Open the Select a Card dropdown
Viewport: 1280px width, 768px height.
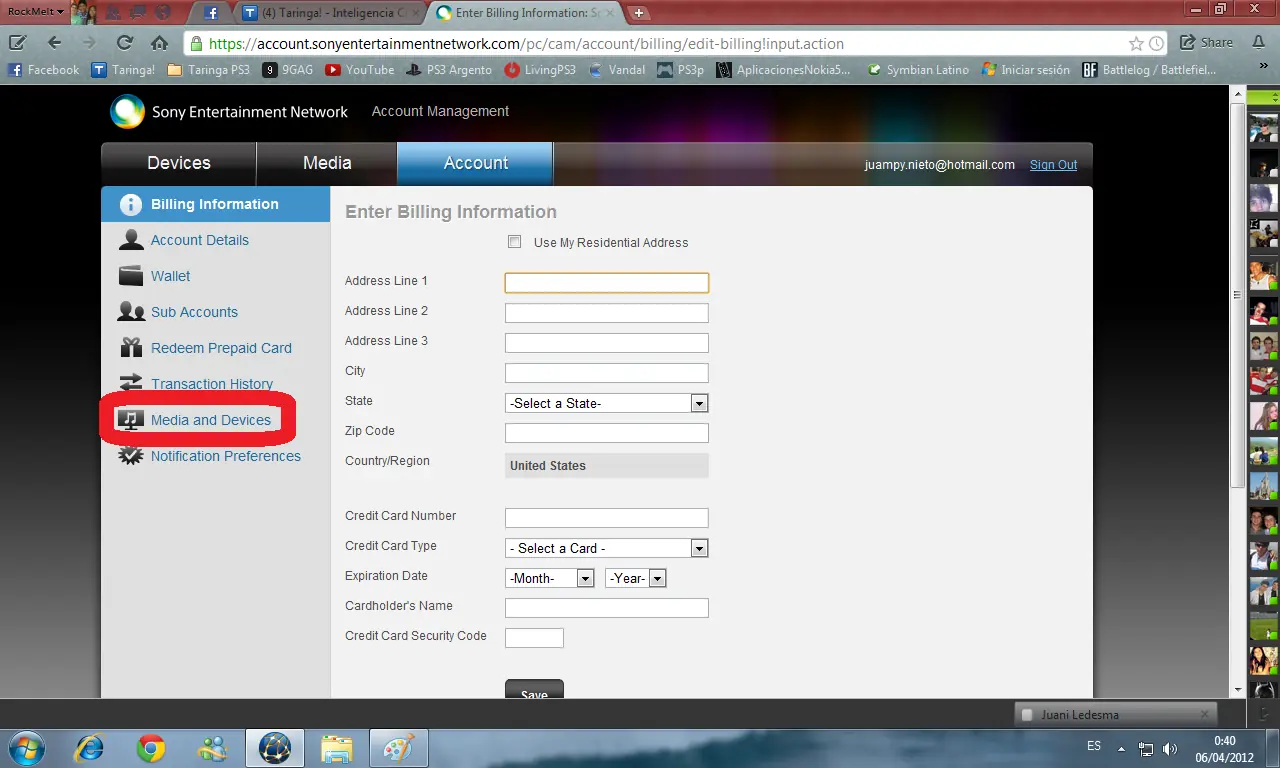tap(607, 548)
